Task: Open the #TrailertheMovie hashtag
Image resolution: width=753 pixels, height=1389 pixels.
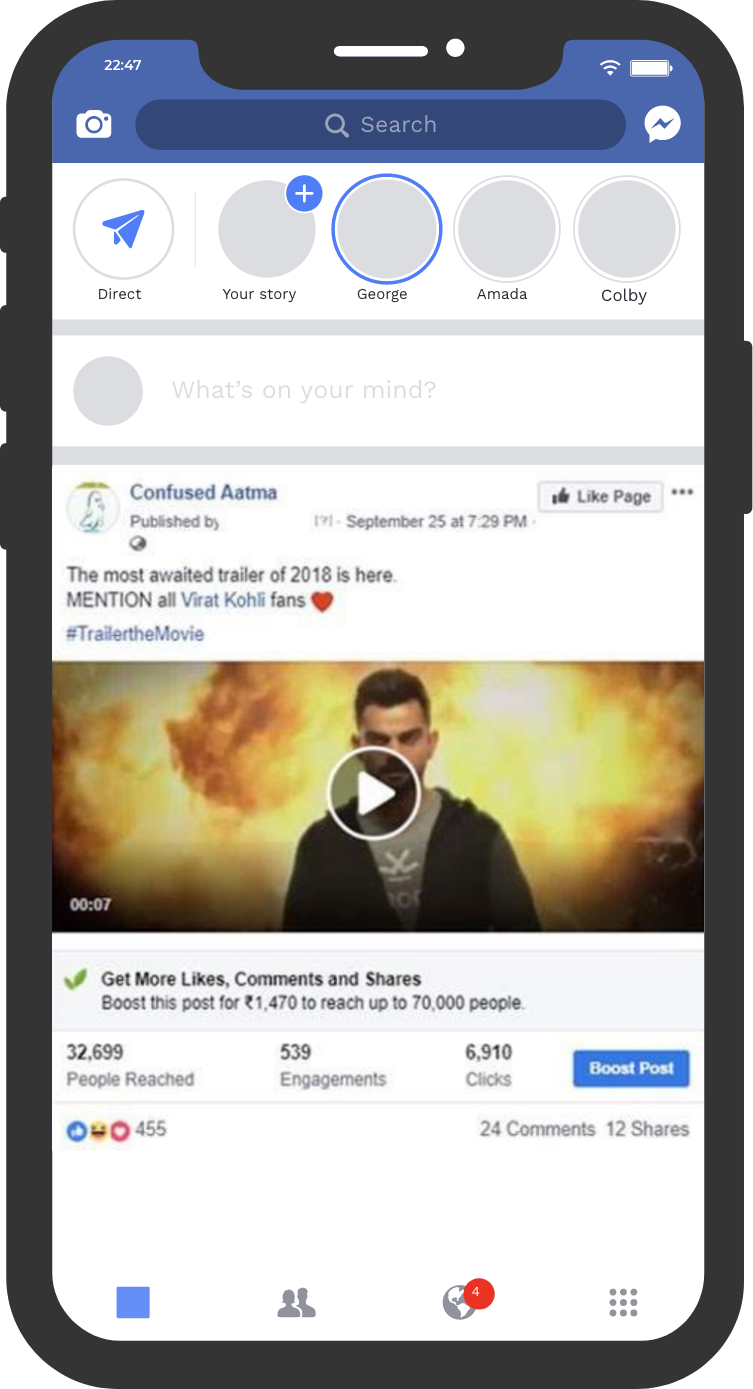Action: click(135, 634)
